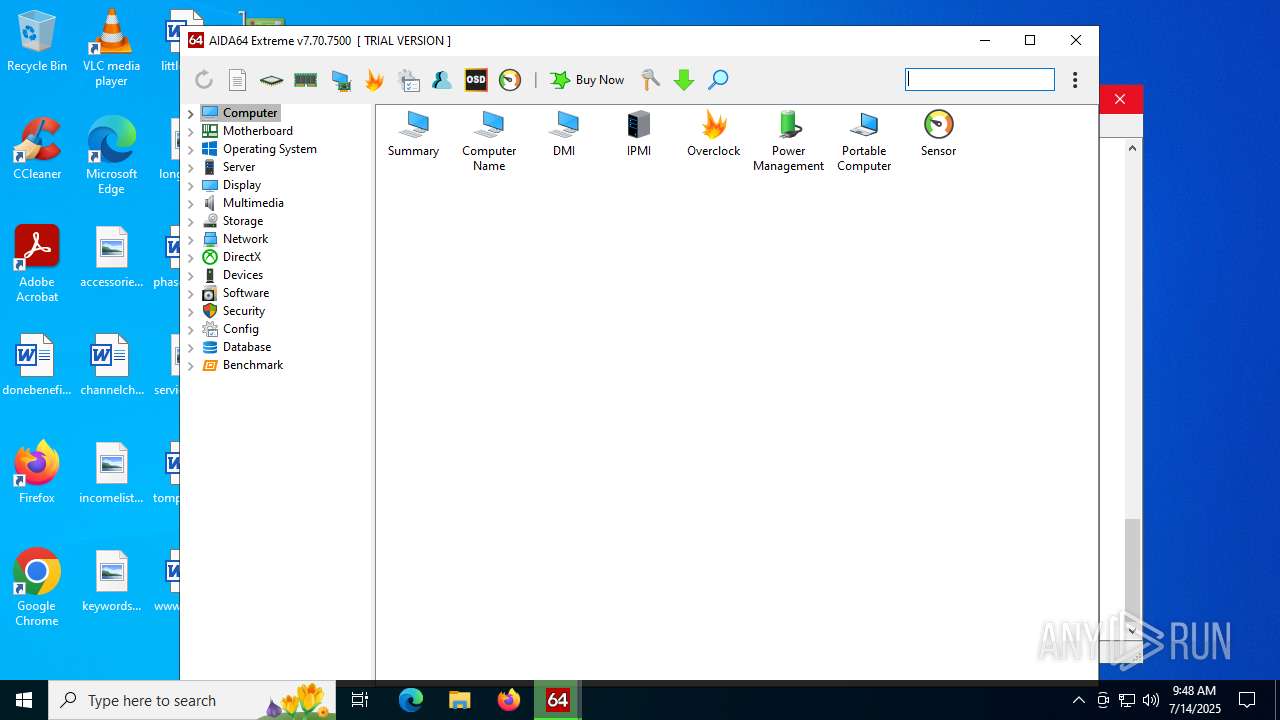Click the gear checklist toolbar icon
This screenshot has width=1280, height=720.
409,80
